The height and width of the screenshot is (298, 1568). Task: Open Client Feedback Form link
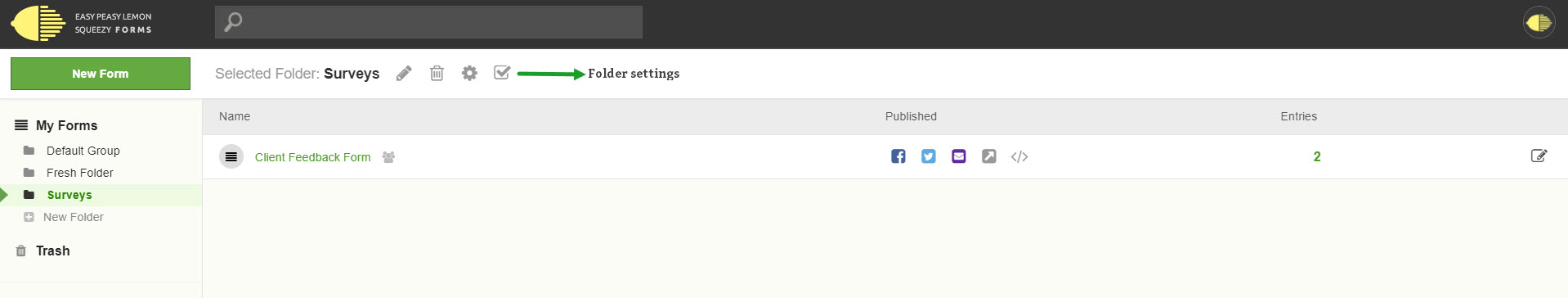(312, 157)
